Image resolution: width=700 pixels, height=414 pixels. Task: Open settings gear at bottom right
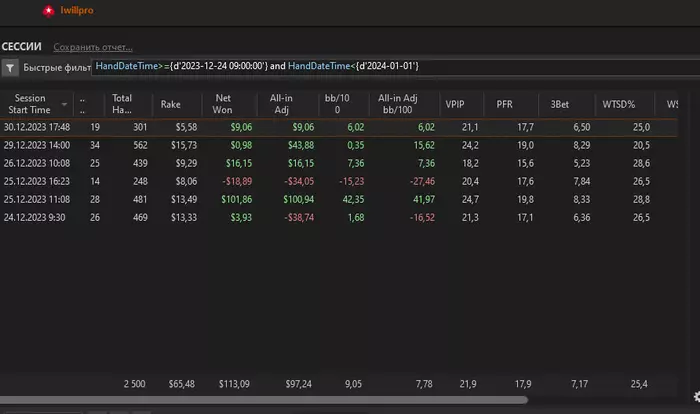click(695, 398)
